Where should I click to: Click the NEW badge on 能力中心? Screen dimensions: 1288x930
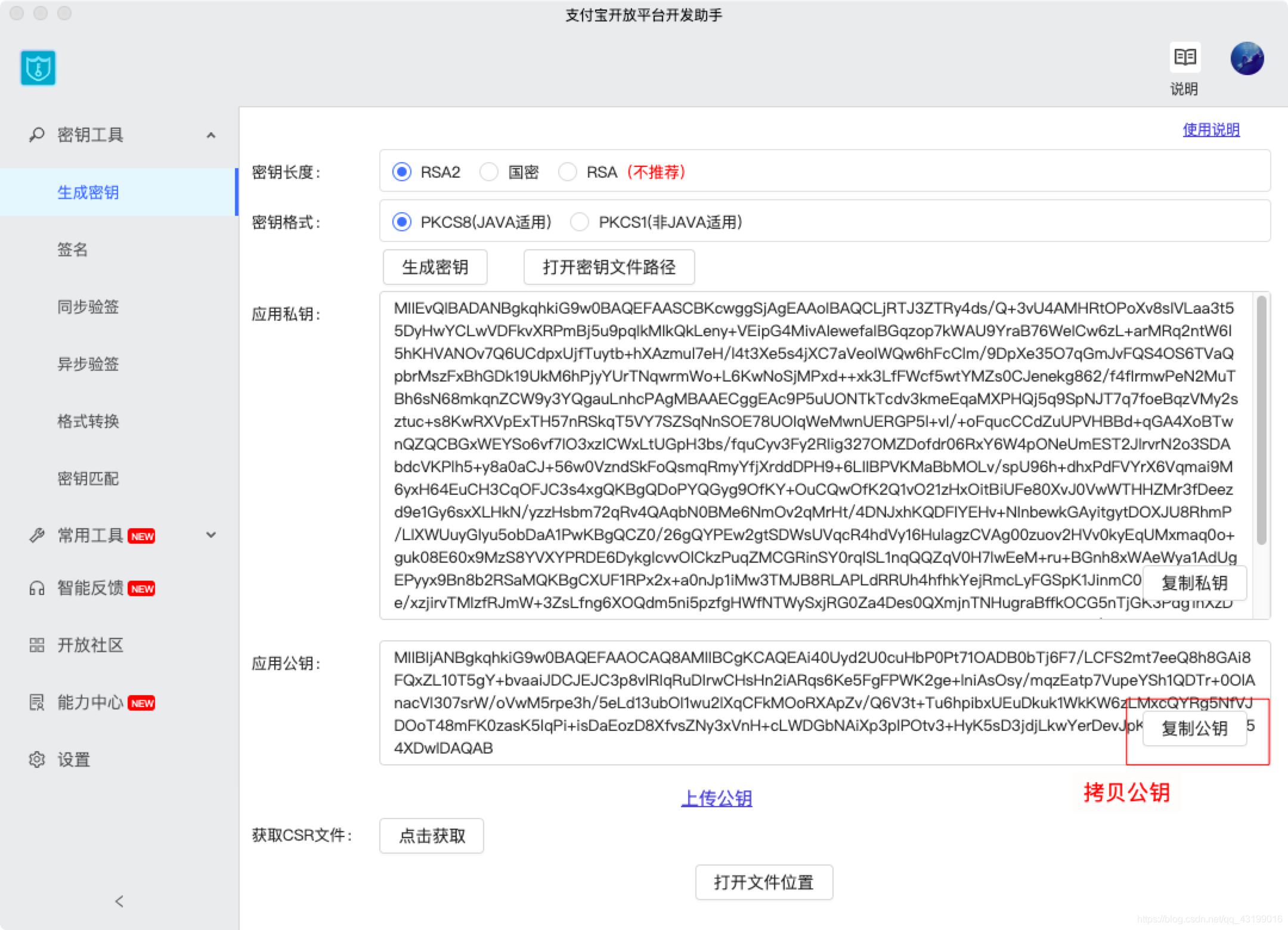(x=142, y=703)
